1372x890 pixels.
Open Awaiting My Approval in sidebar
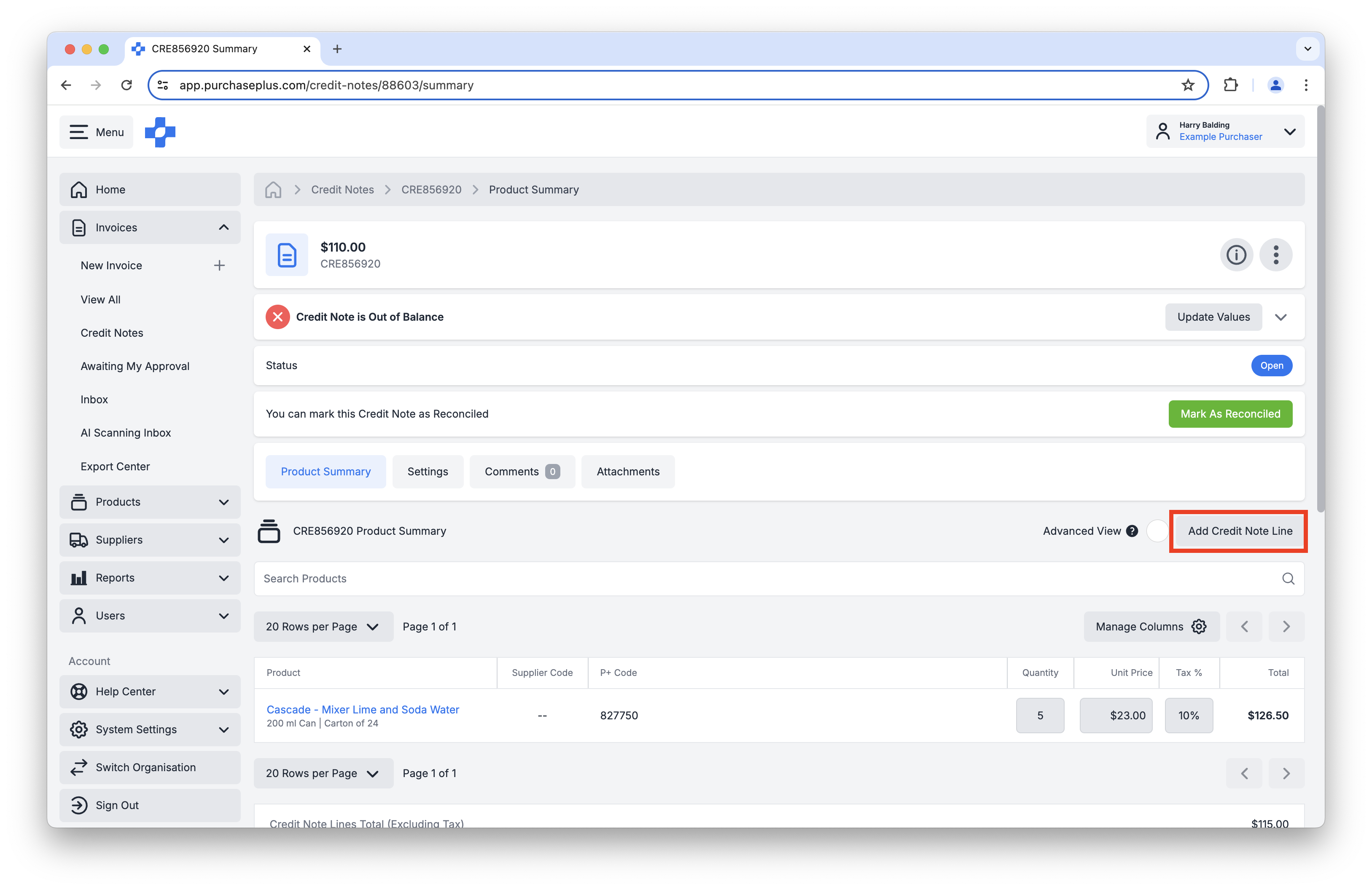135,366
